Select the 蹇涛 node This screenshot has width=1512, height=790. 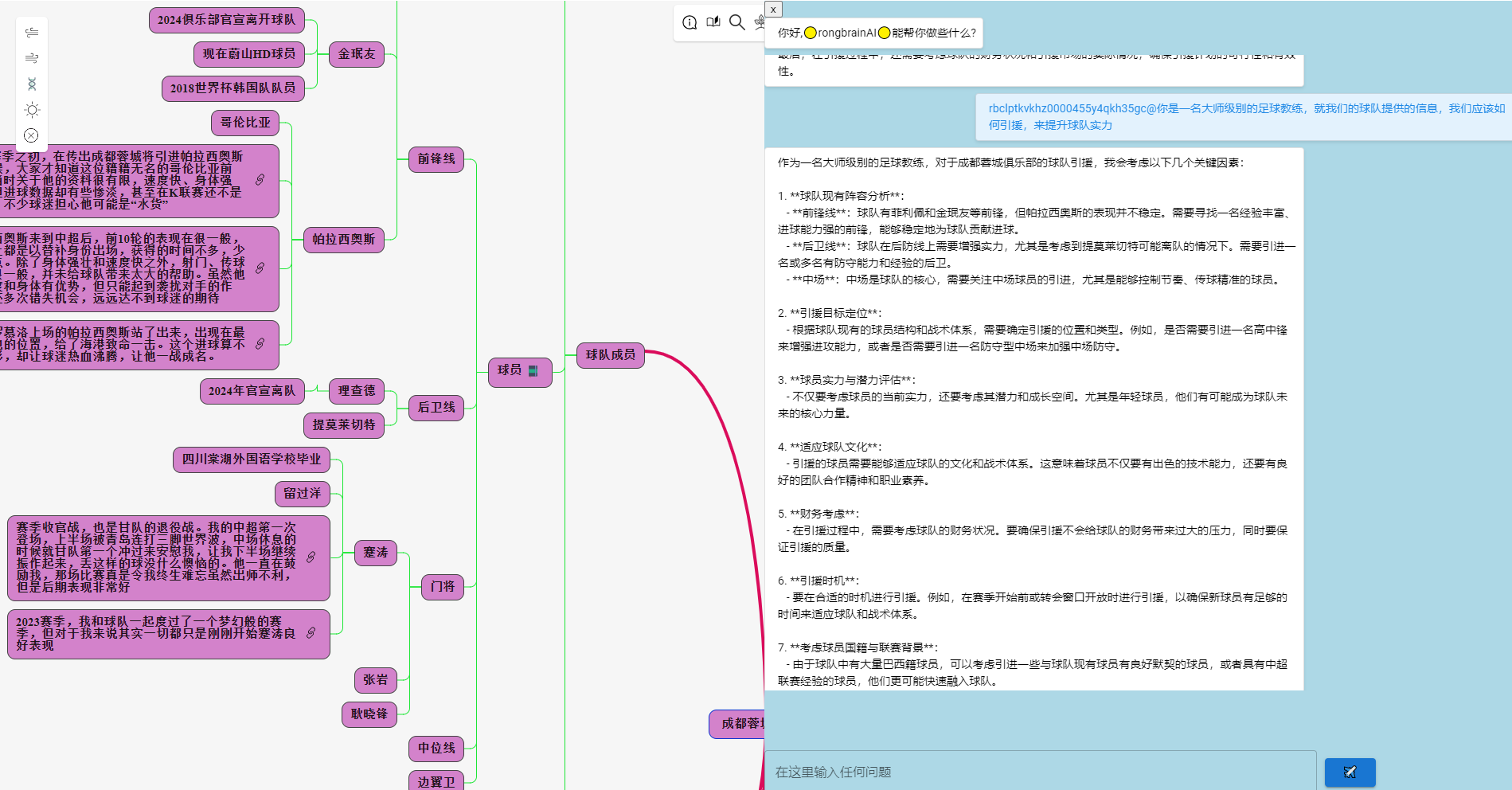pos(376,553)
